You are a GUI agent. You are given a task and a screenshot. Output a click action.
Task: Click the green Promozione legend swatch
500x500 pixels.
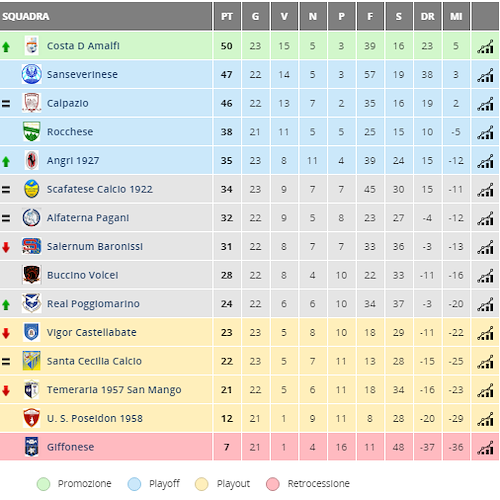coord(43,484)
